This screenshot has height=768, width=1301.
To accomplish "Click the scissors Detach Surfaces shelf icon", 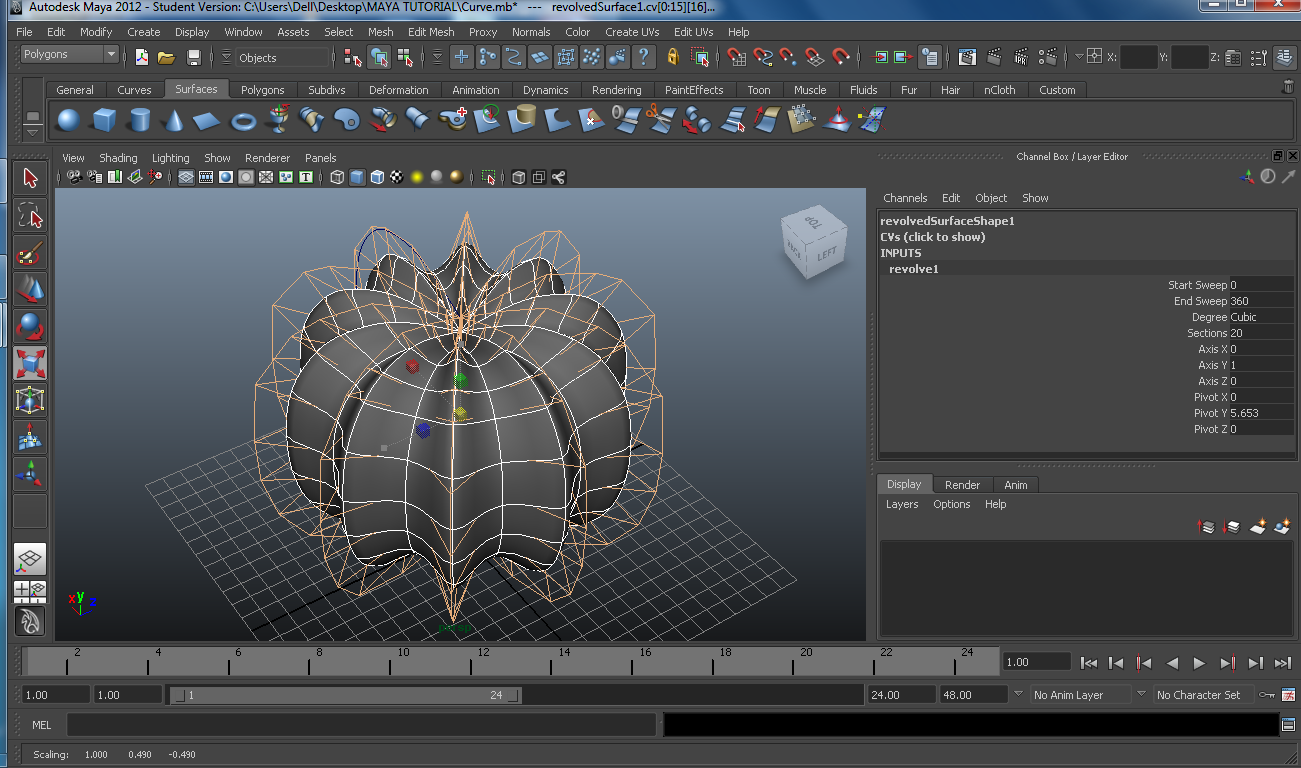I will pyautogui.click(x=660, y=121).
